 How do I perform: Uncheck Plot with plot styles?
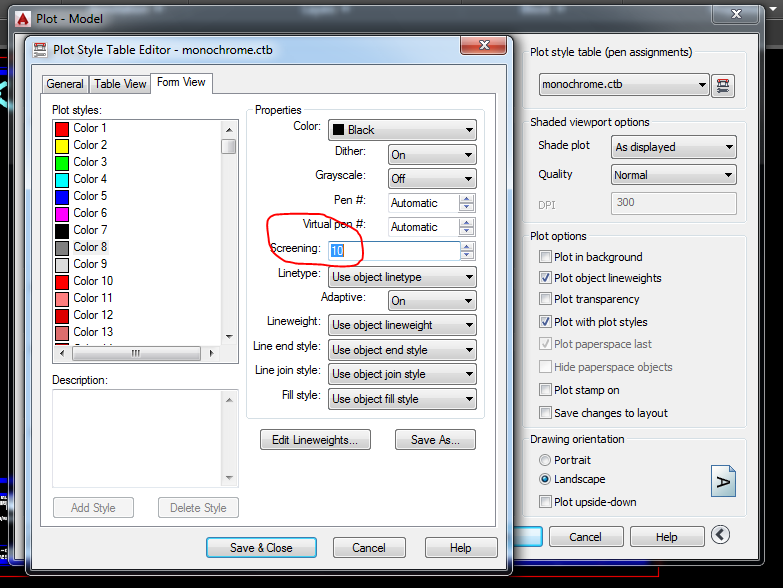[545, 321]
